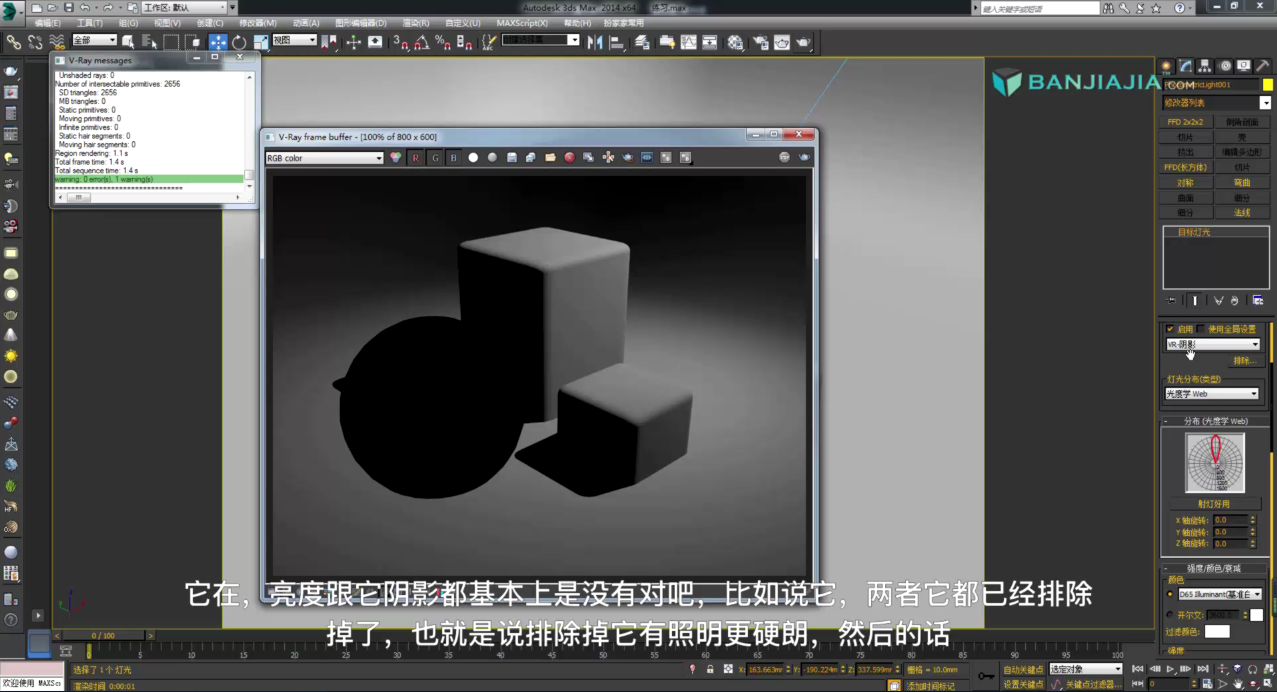
Task: Toggle green channel in V-Ray frame buffer
Action: click(x=435, y=157)
